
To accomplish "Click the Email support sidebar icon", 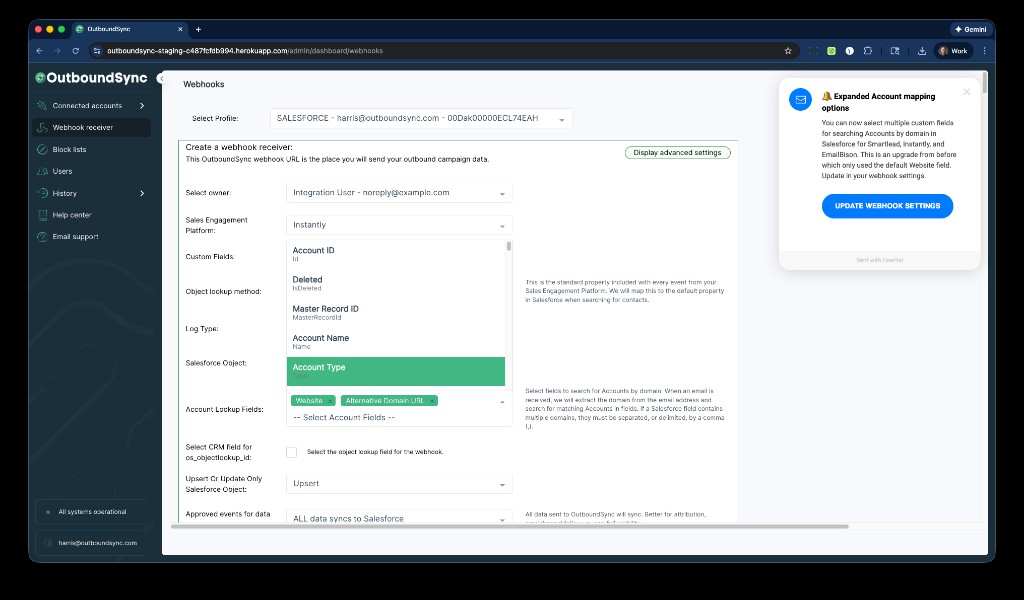I will click(42, 236).
